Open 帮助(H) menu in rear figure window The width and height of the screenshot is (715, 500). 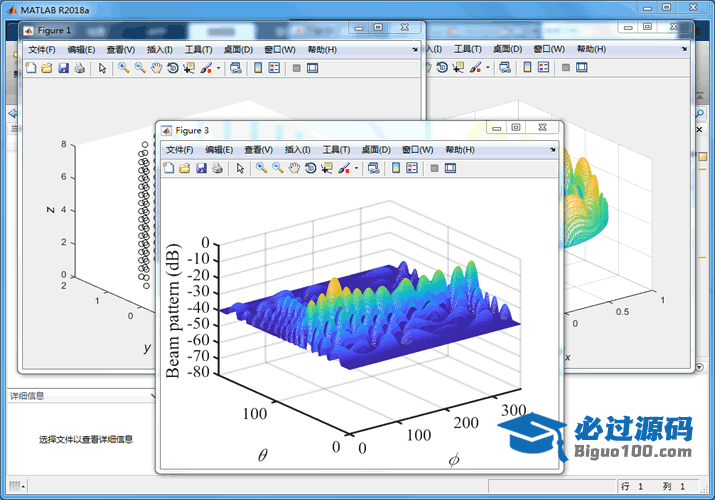pyautogui.click(x=591, y=49)
